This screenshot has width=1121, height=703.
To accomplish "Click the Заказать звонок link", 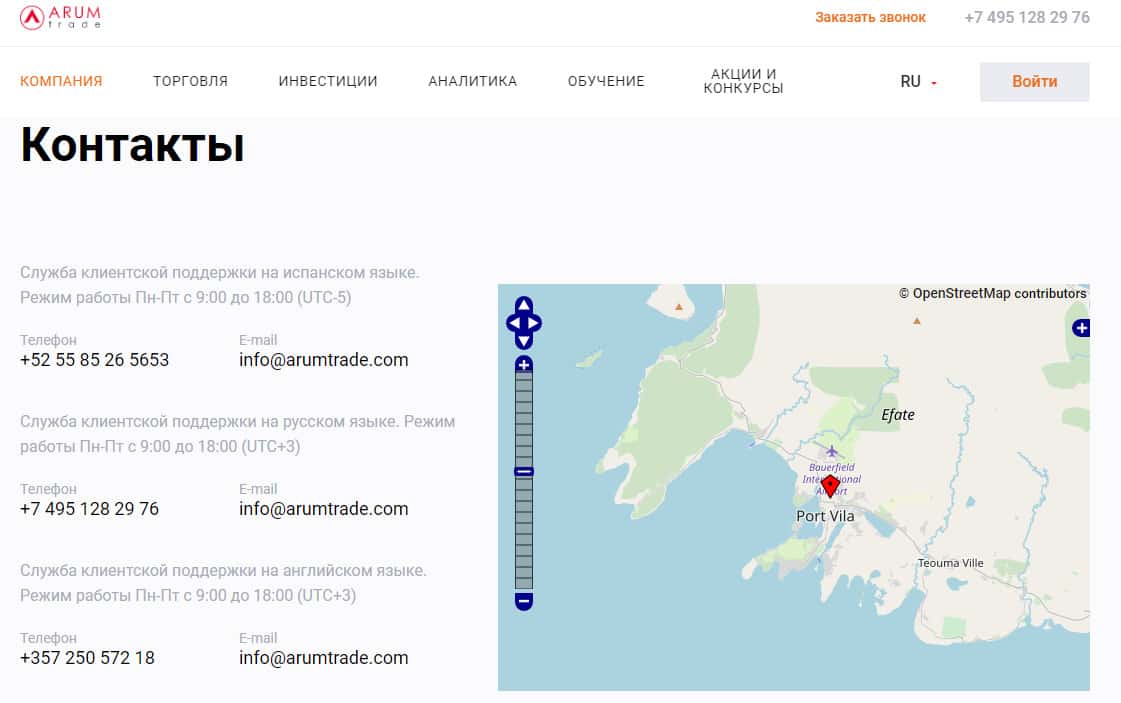I will point(870,17).
